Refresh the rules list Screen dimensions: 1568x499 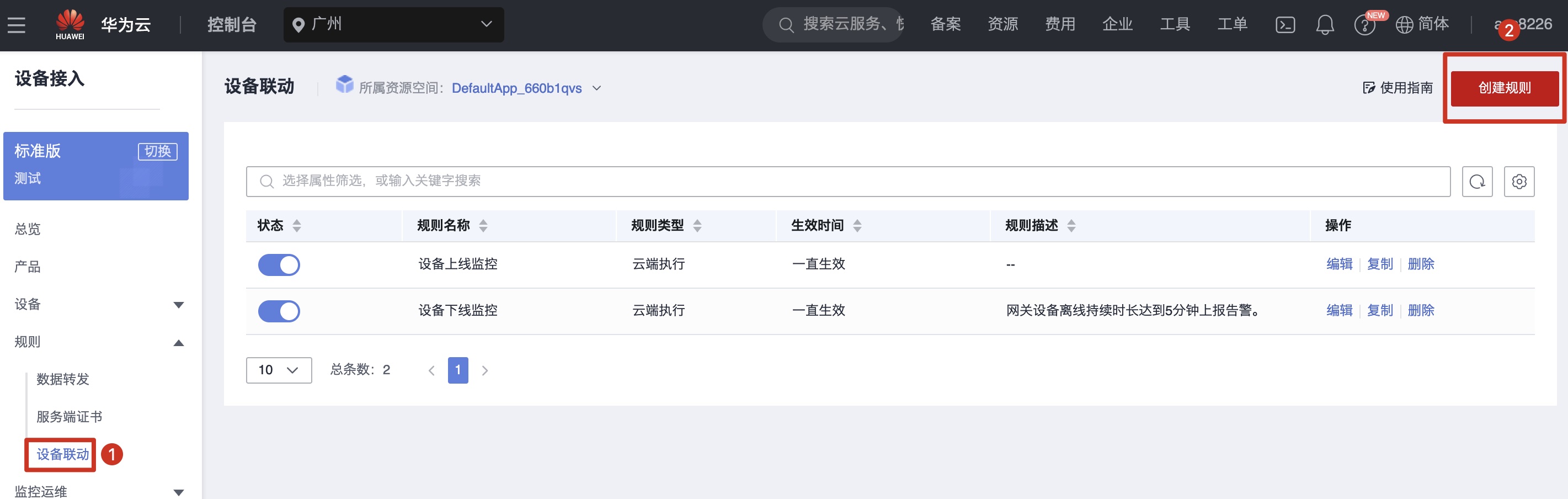1477,182
